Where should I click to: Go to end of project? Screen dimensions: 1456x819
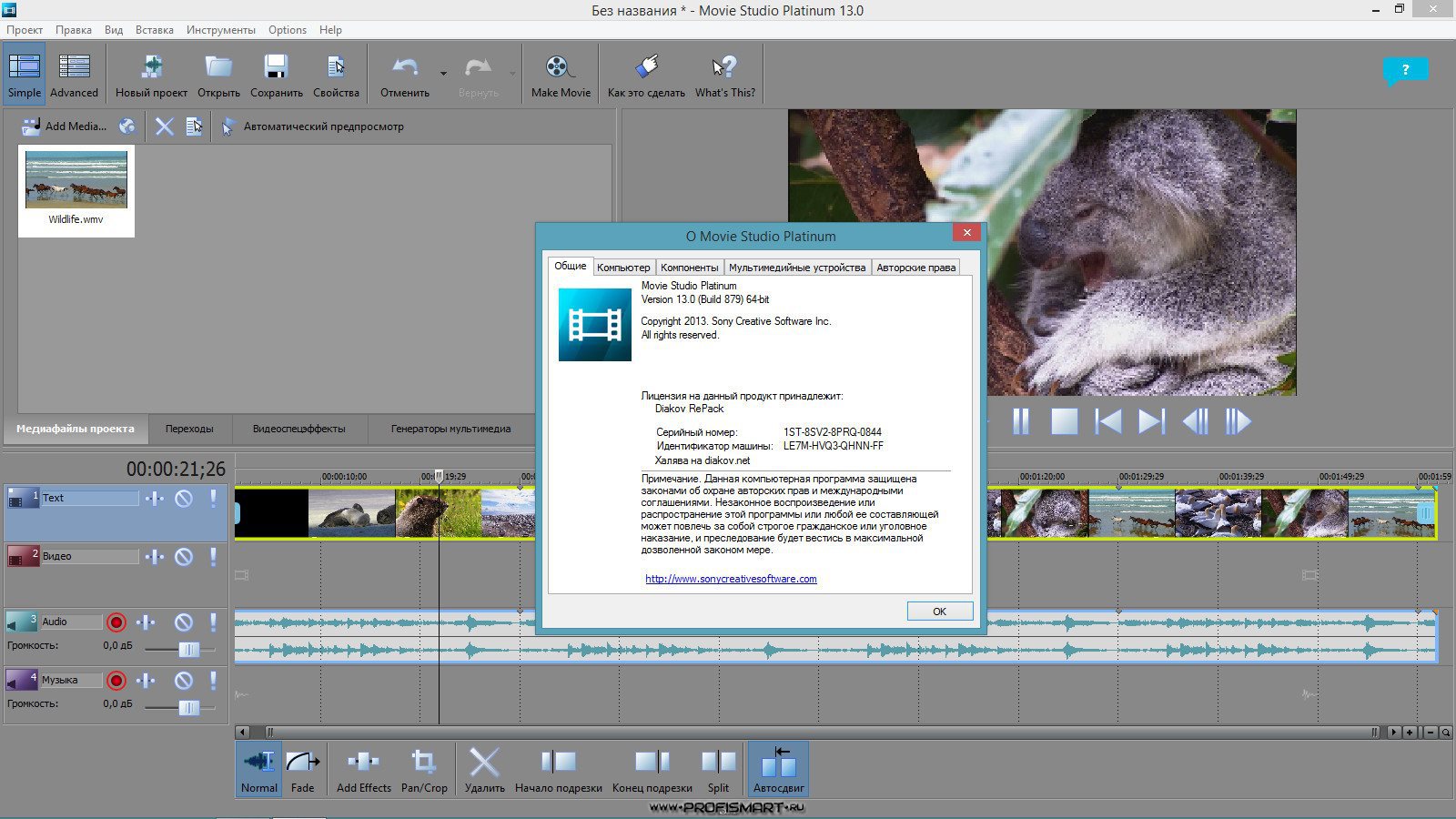tap(1151, 421)
